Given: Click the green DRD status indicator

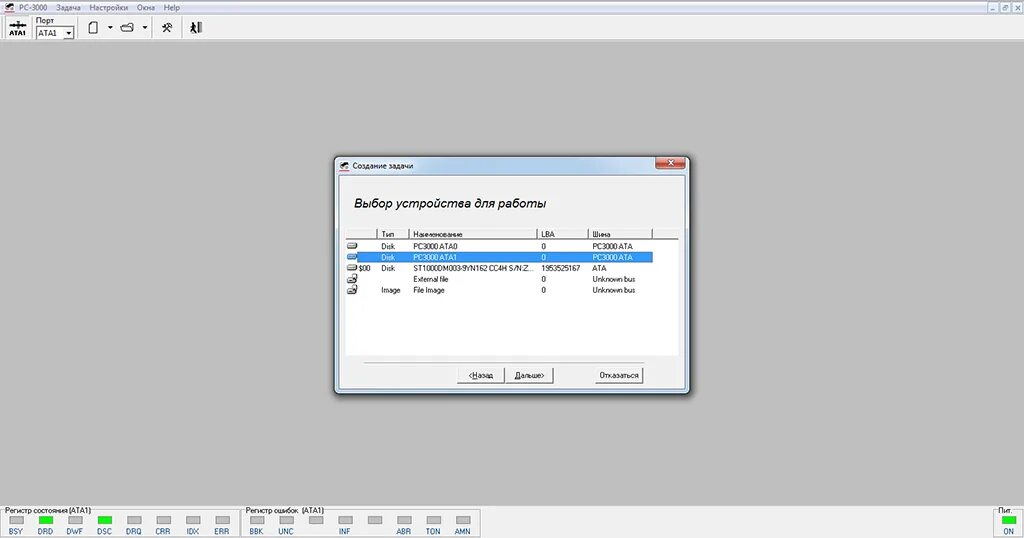Looking at the screenshot, I should [46, 520].
